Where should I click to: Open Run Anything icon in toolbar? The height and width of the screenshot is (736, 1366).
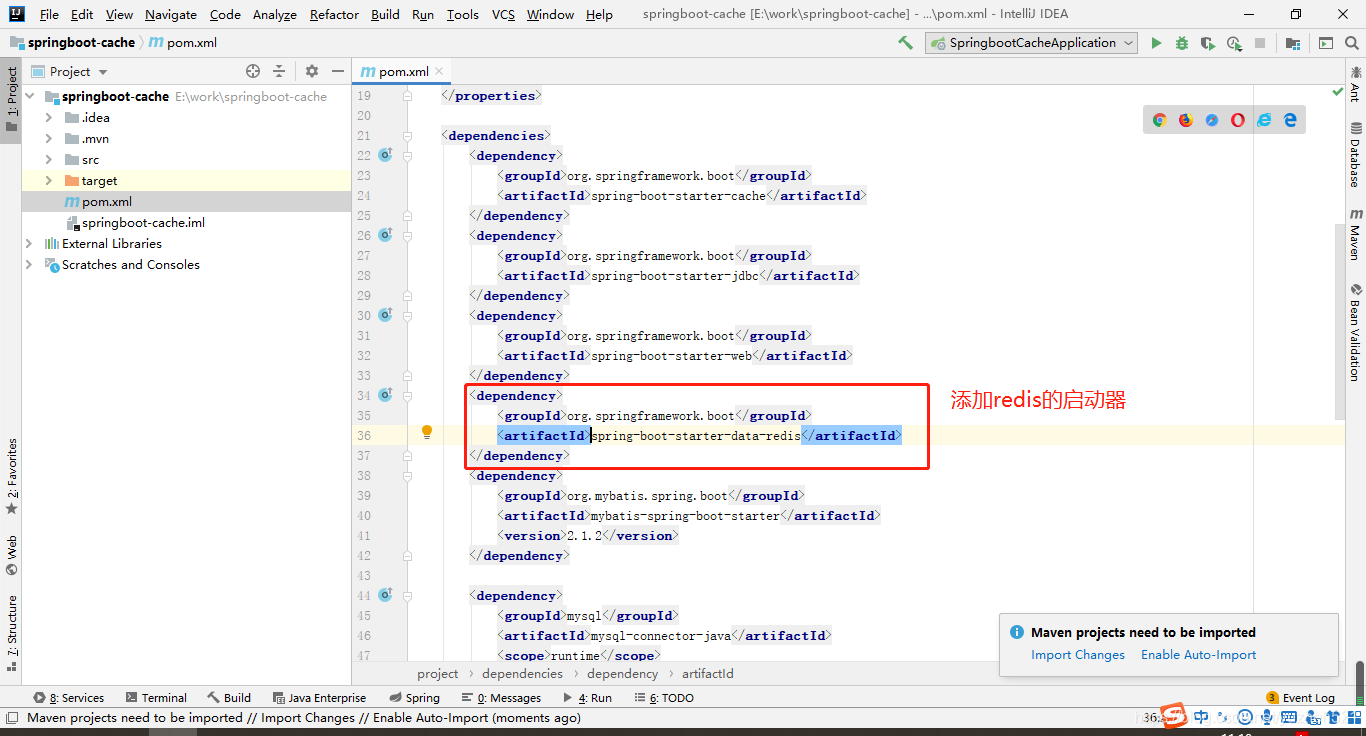1326,43
